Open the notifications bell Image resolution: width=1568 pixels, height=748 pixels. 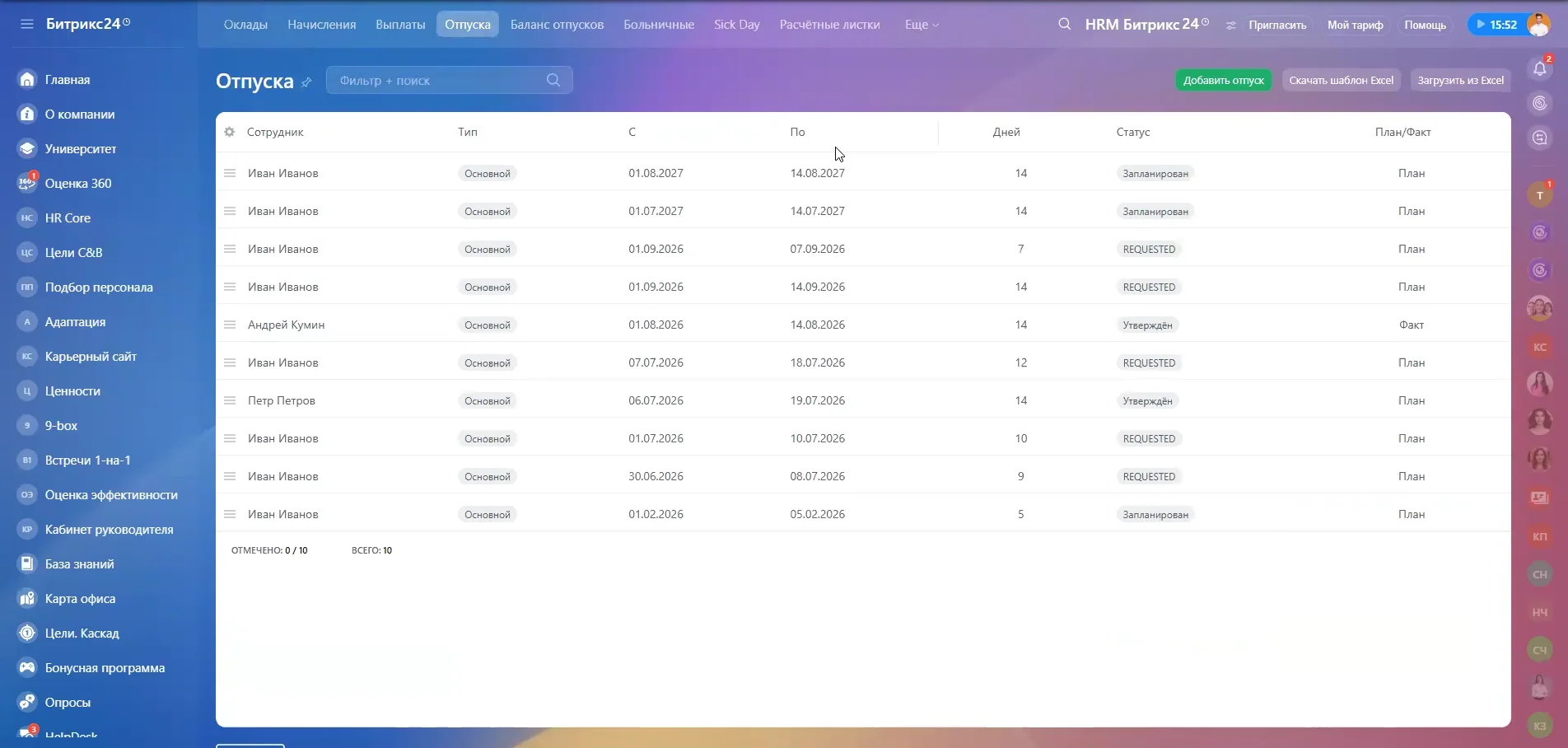[1540, 69]
